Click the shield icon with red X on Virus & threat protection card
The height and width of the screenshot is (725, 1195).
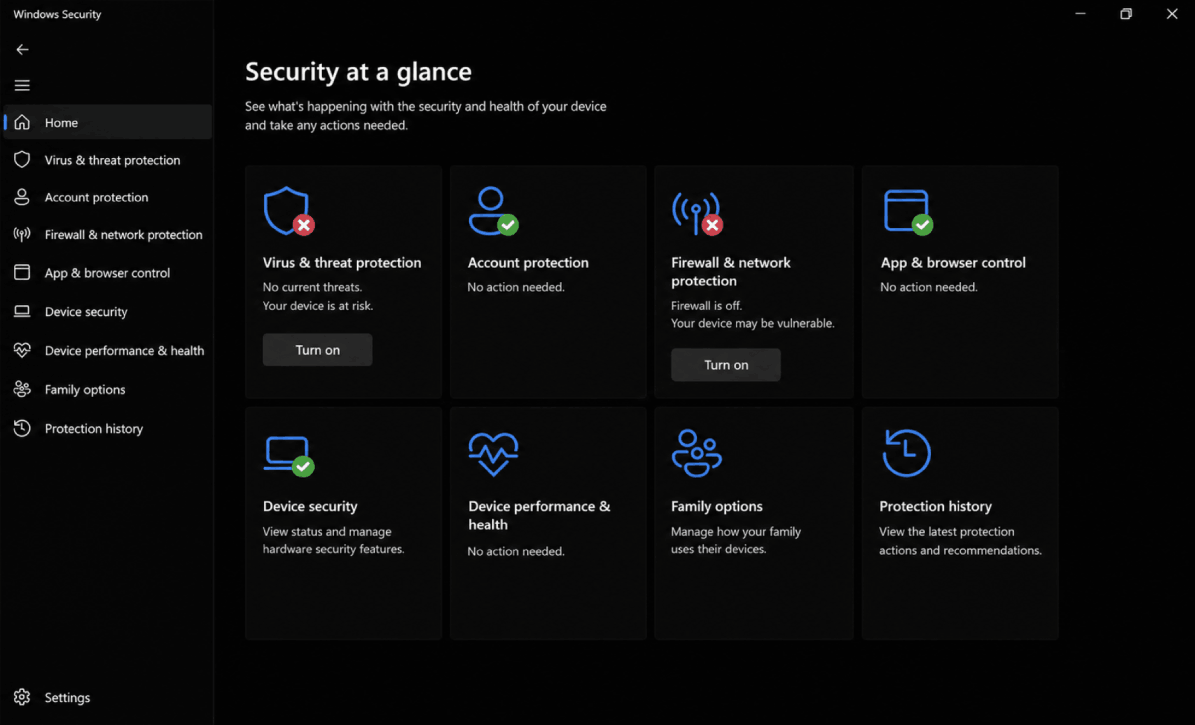(x=289, y=211)
